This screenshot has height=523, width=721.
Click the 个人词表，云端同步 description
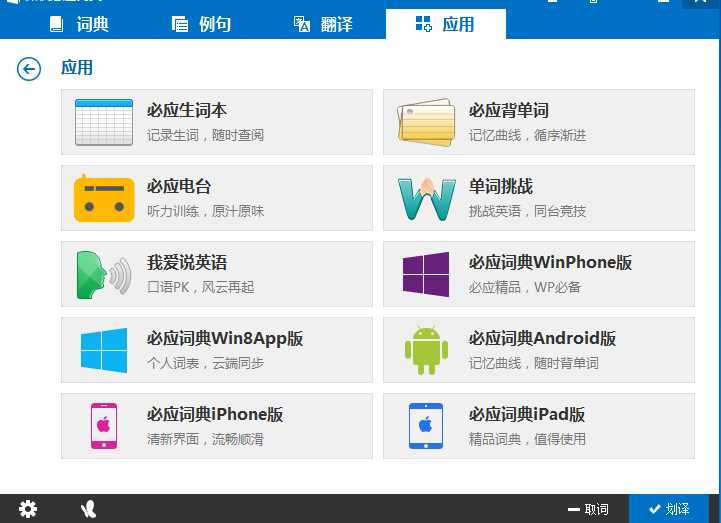click(x=206, y=363)
